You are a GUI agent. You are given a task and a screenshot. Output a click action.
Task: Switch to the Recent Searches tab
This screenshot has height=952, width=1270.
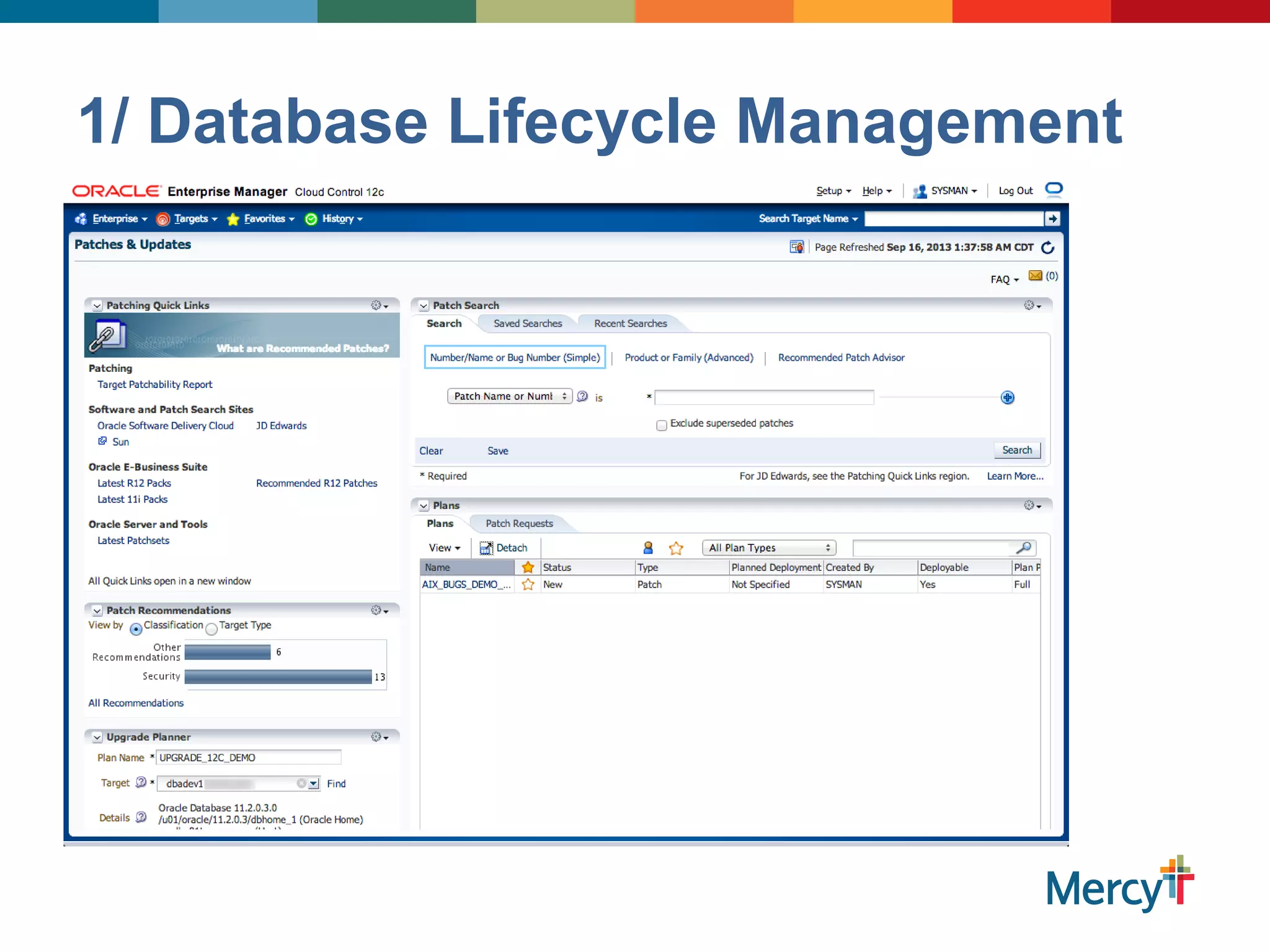coord(631,324)
